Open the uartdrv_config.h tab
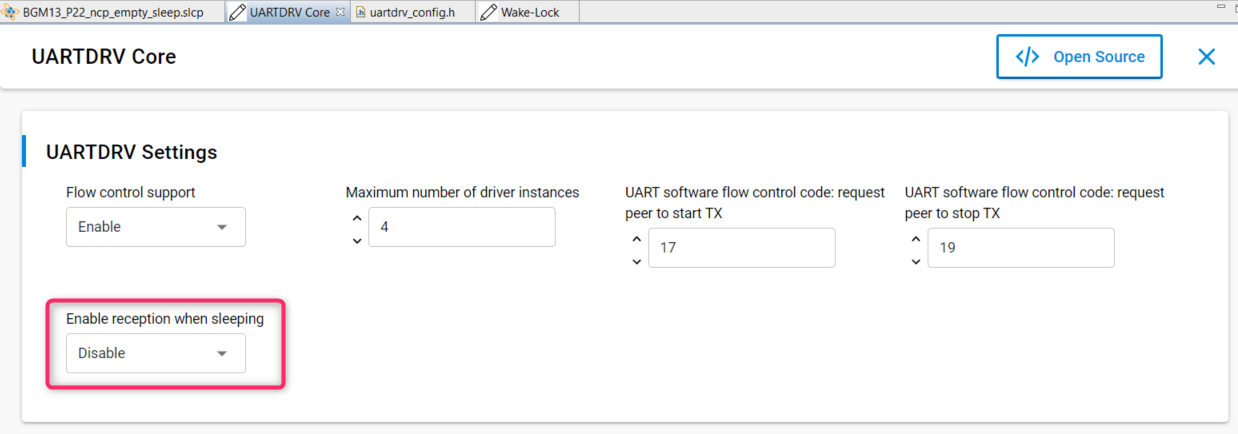Screen dimensions: 1238x434 (420, 12)
